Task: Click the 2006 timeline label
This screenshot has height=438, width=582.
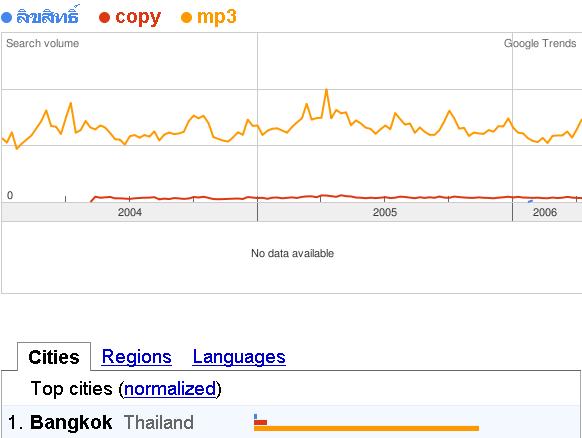Action: (545, 212)
